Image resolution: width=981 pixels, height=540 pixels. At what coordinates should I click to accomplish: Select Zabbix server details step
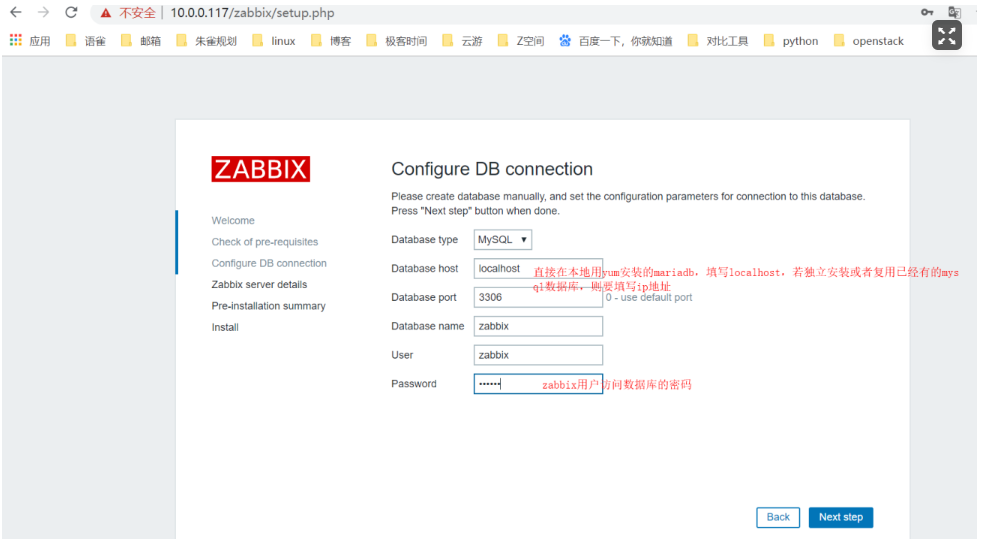click(x=259, y=285)
